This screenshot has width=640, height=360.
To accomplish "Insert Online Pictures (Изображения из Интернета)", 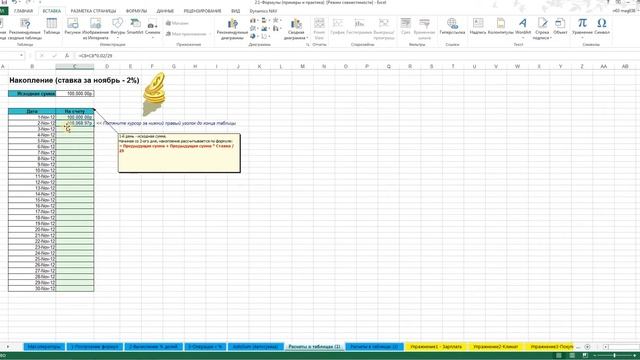I will (96, 29).
